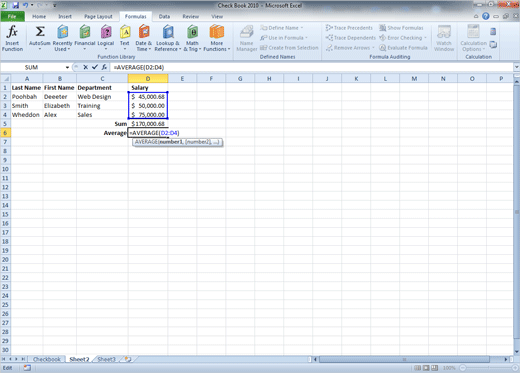This screenshot has height=373, width=520.
Task: Switch to Page Layout view in status bar
Action: [x=426, y=368]
